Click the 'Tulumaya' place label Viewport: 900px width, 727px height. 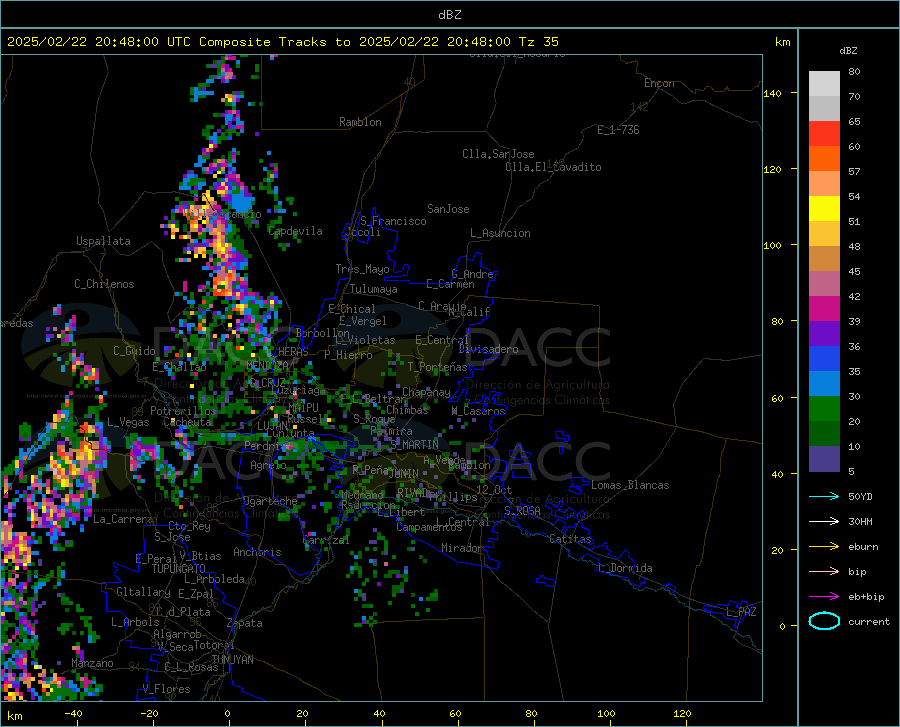click(x=374, y=289)
